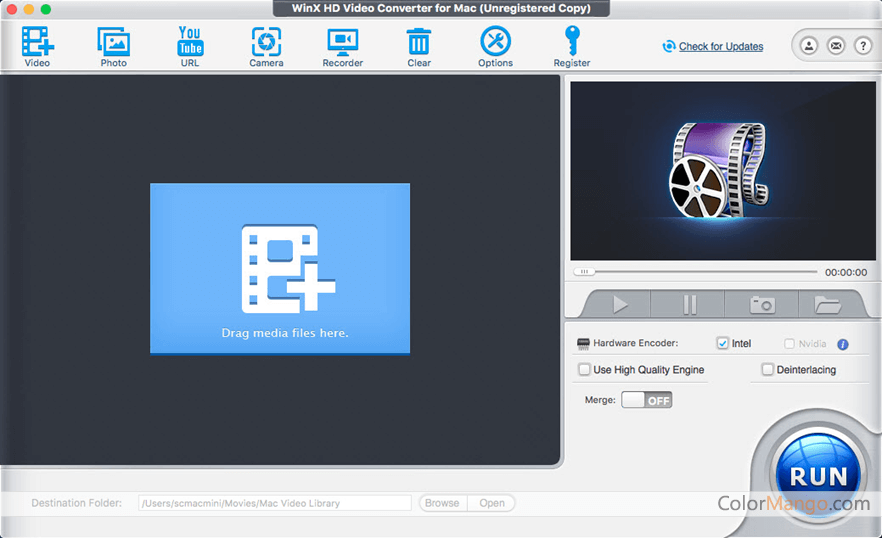Screen dimensions: 882x538
Task: Pause the preview playback
Action: 689,304
